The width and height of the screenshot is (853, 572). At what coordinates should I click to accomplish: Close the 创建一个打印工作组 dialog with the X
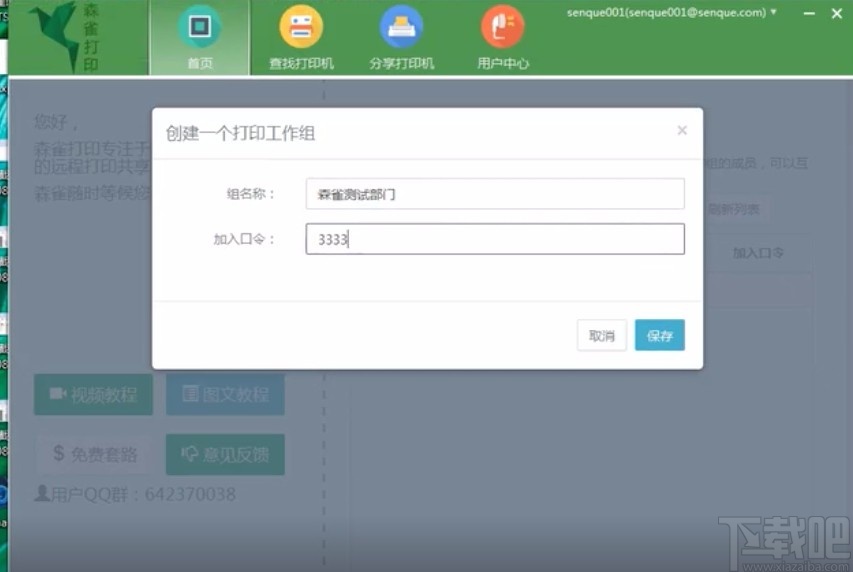[682, 130]
